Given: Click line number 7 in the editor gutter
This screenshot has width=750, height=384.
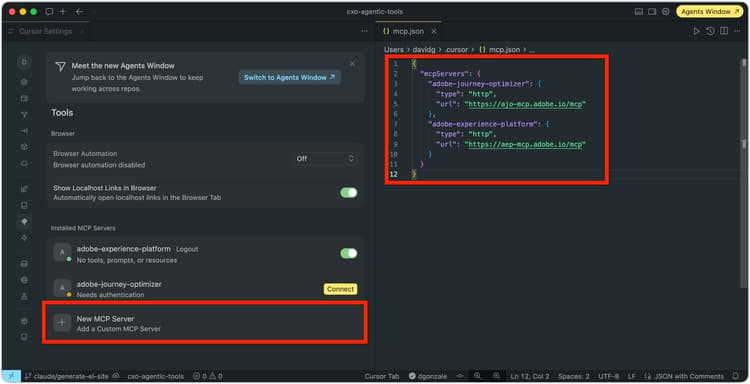Looking at the screenshot, I should [395, 124].
